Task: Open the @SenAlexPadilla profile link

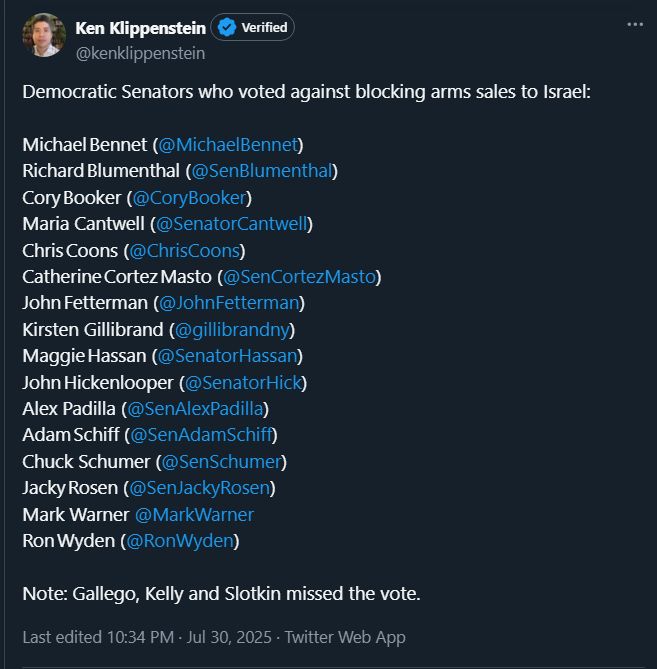Action: click(x=196, y=408)
